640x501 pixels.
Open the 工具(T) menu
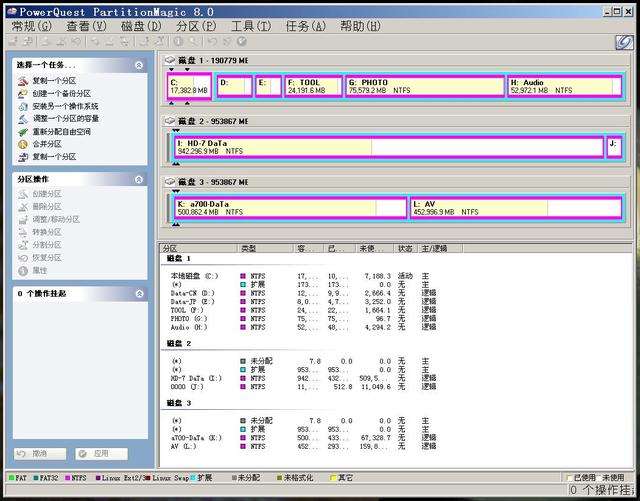tap(251, 26)
